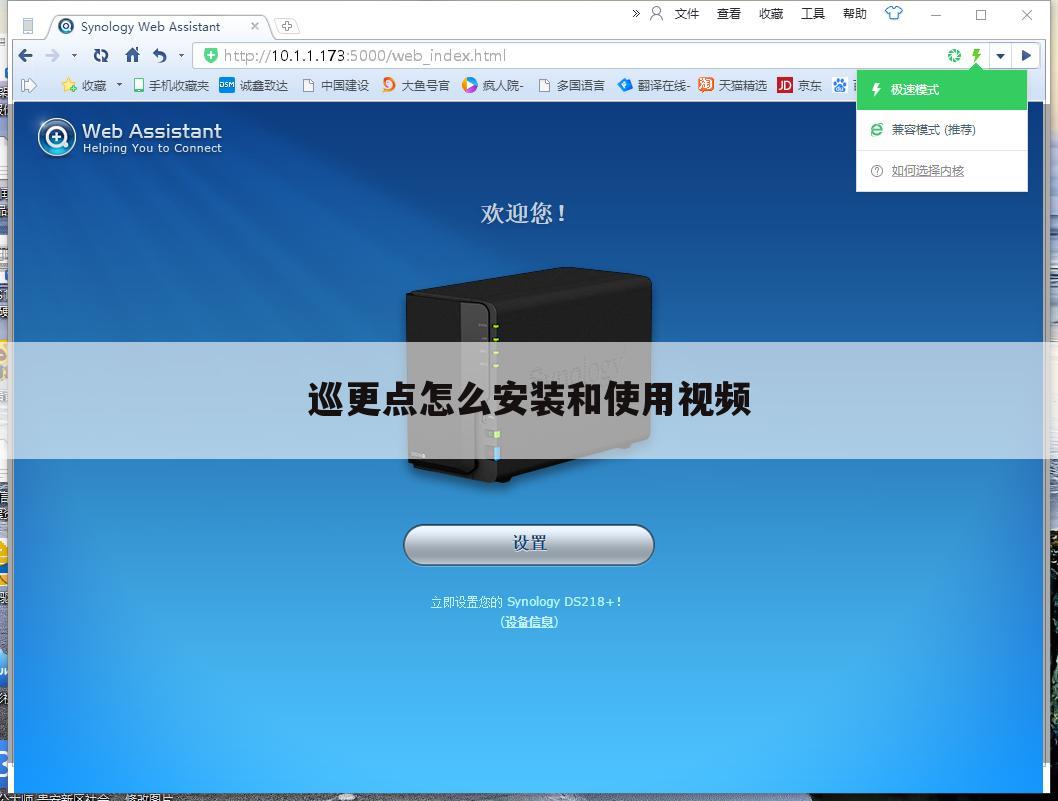
Task: Click the green spinning accelerator icon
Action: pos(954,55)
